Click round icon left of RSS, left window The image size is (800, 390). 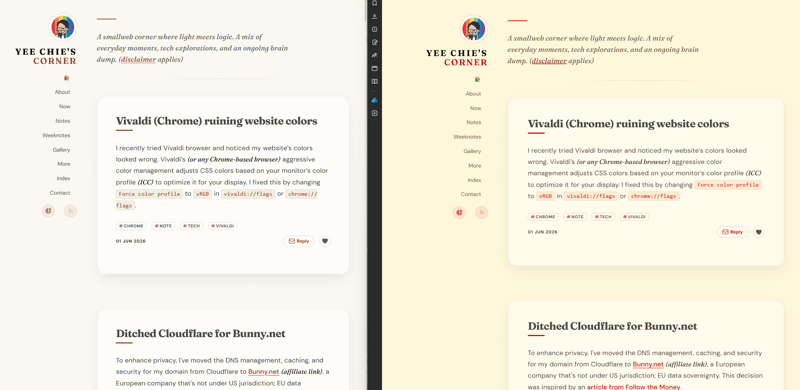click(48, 211)
